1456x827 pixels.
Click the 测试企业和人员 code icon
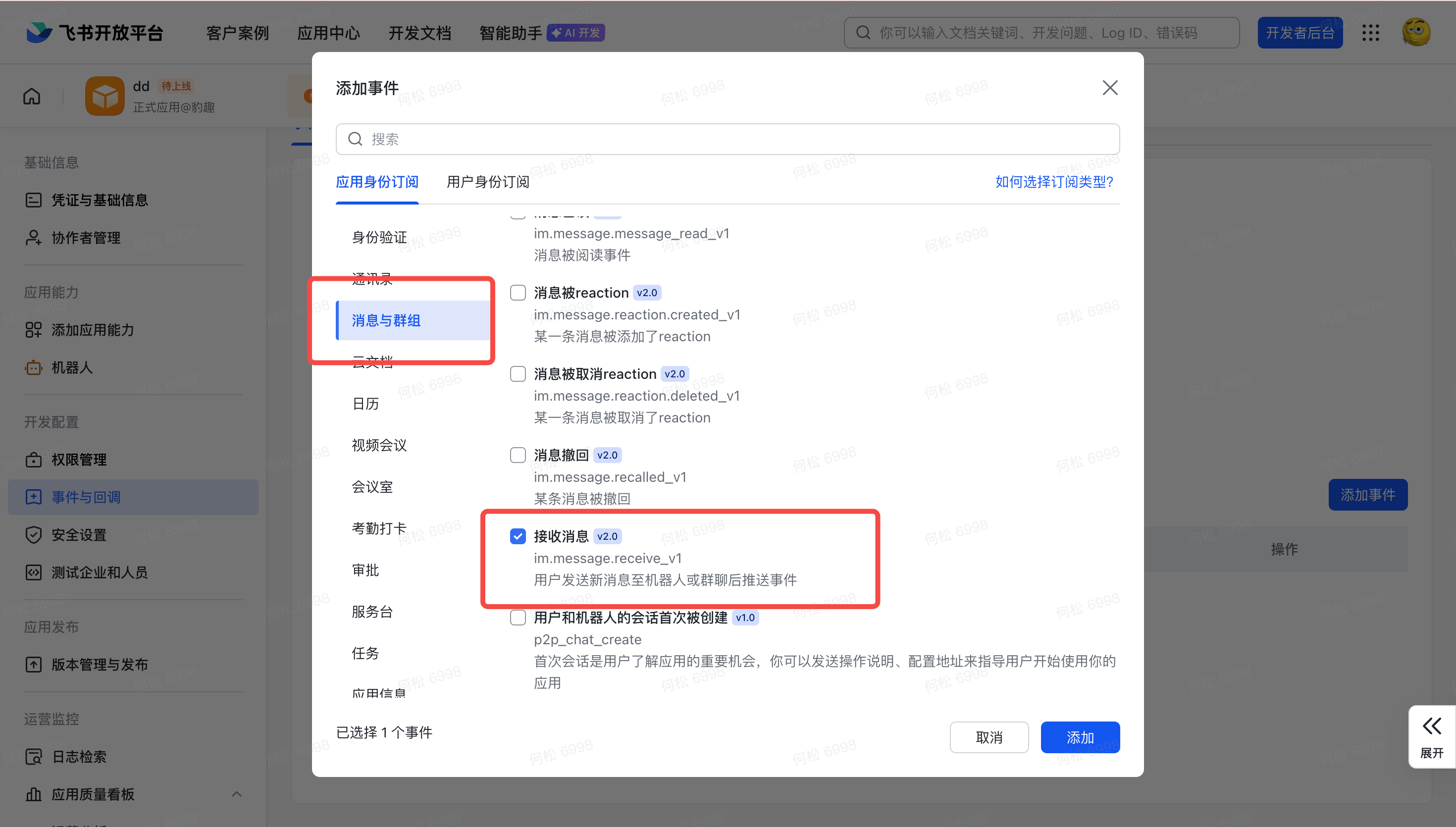click(x=34, y=572)
